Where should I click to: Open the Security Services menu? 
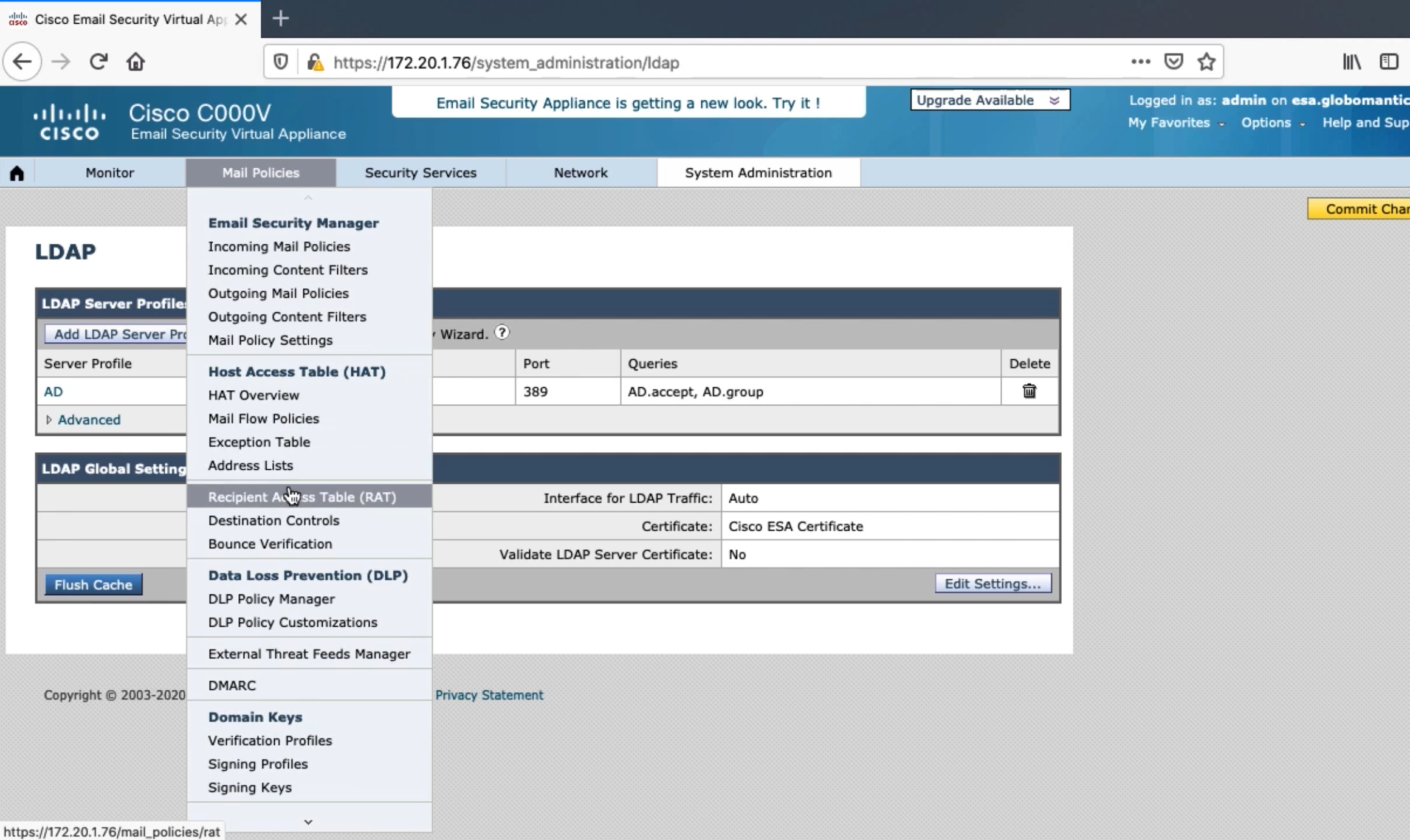click(421, 173)
